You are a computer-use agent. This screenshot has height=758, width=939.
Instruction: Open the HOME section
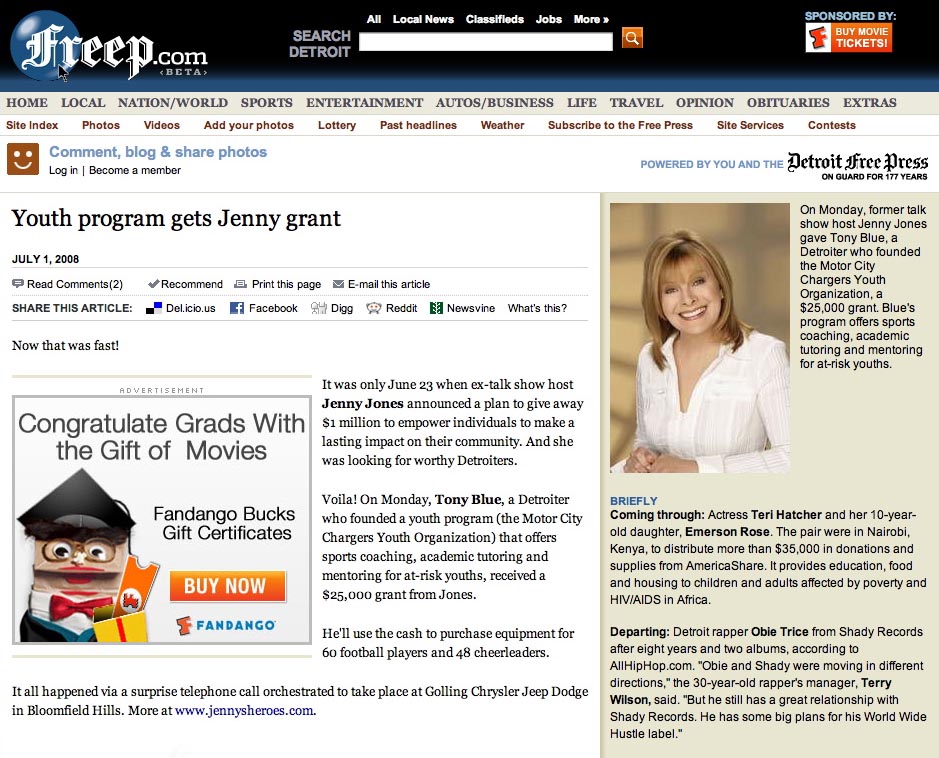[27, 102]
